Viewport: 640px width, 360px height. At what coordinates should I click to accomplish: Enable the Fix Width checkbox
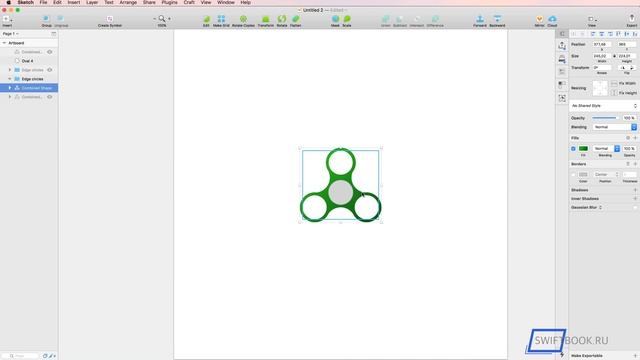click(x=614, y=83)
